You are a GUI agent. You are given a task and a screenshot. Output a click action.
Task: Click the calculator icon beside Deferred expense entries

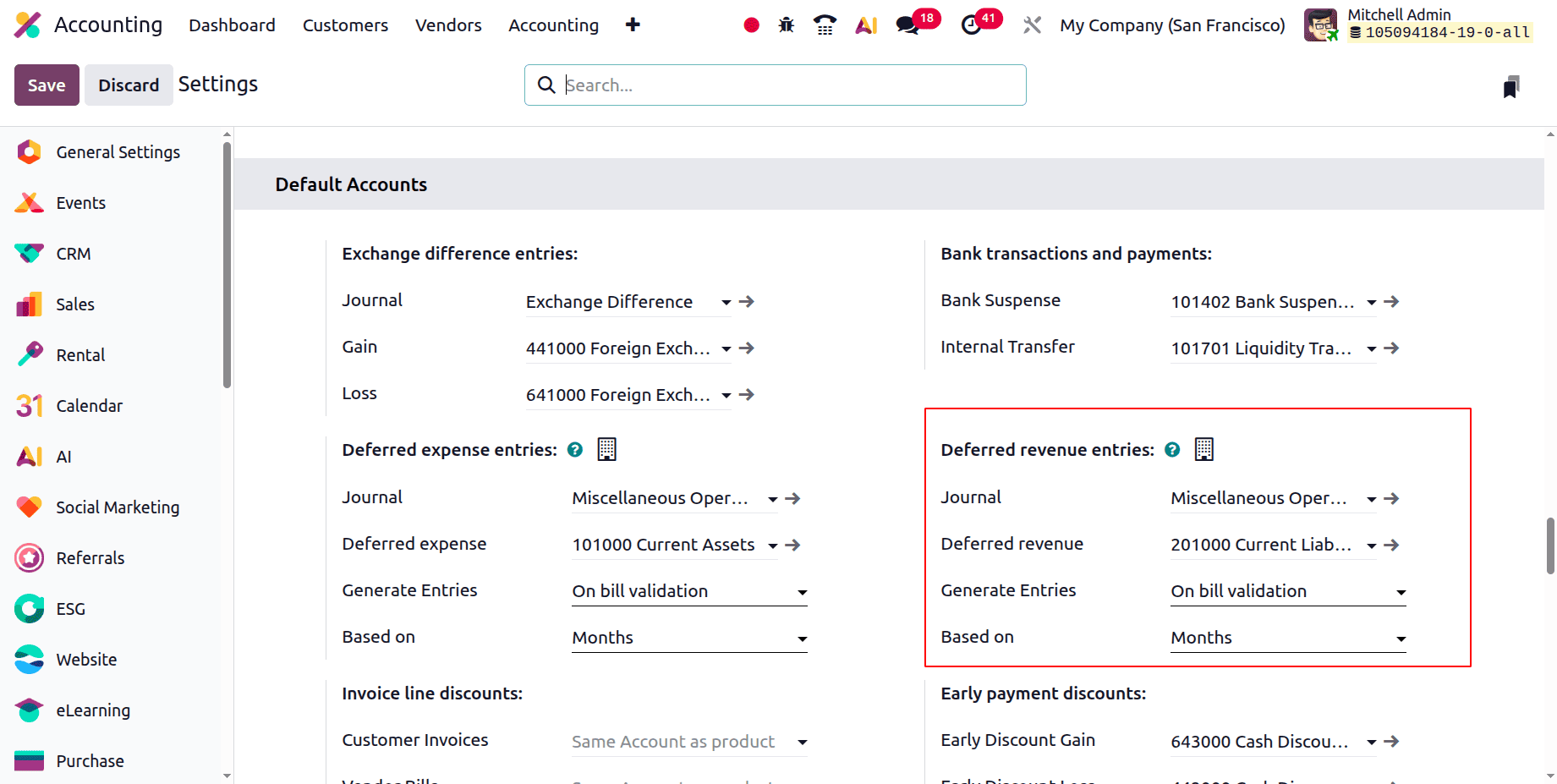[x=606, y=449]
